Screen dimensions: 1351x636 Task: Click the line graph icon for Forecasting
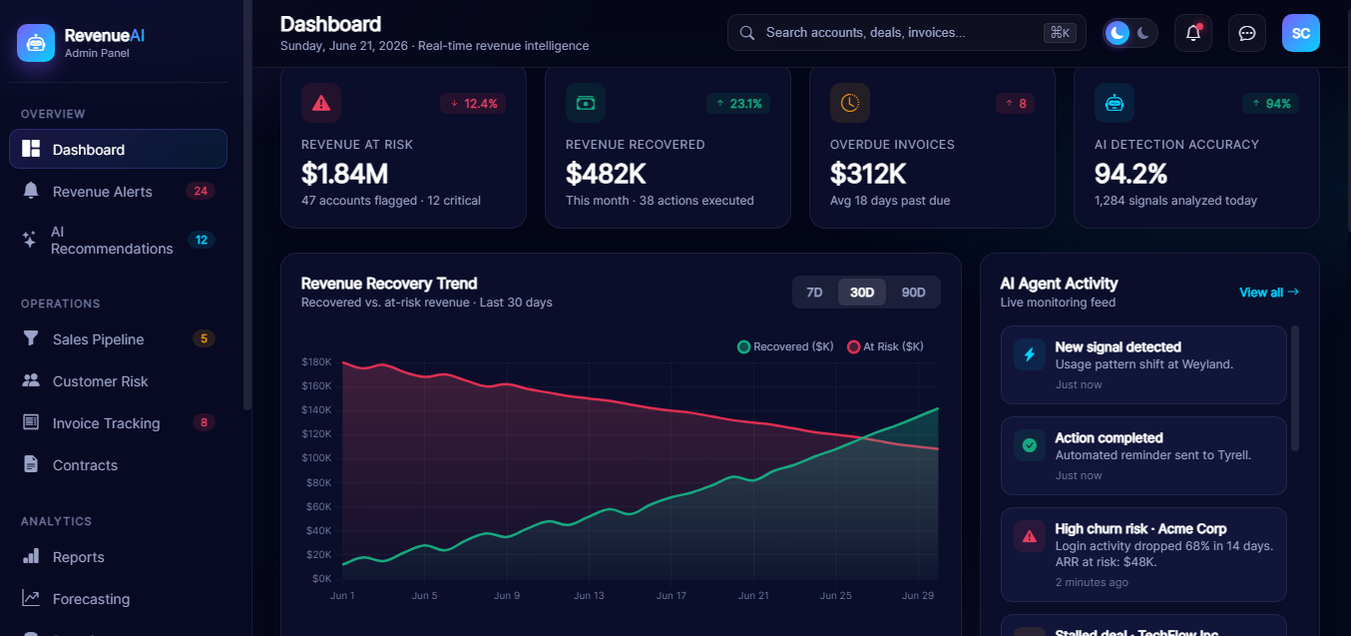31,599
